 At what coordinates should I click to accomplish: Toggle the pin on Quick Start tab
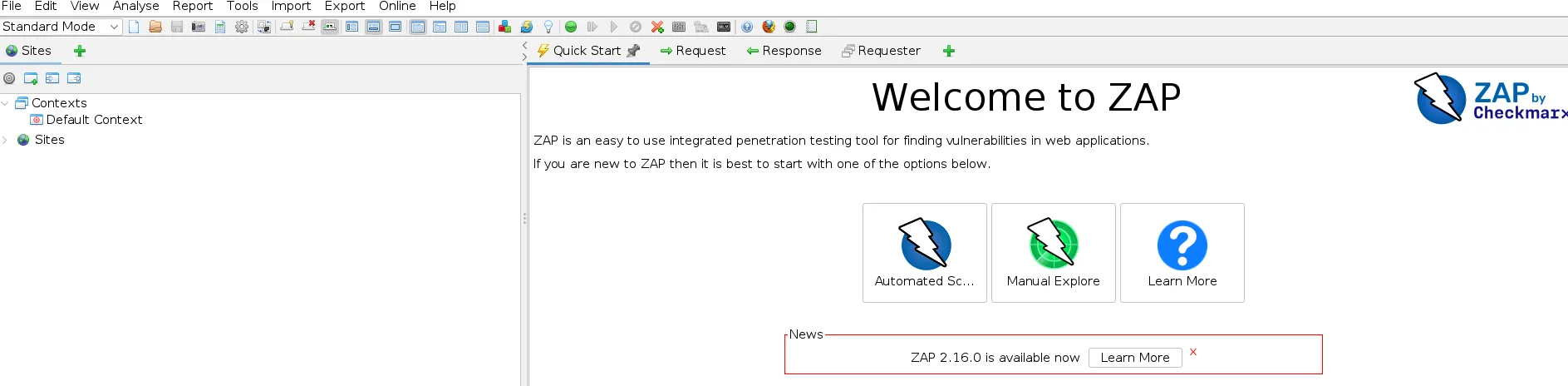(634, 51)
